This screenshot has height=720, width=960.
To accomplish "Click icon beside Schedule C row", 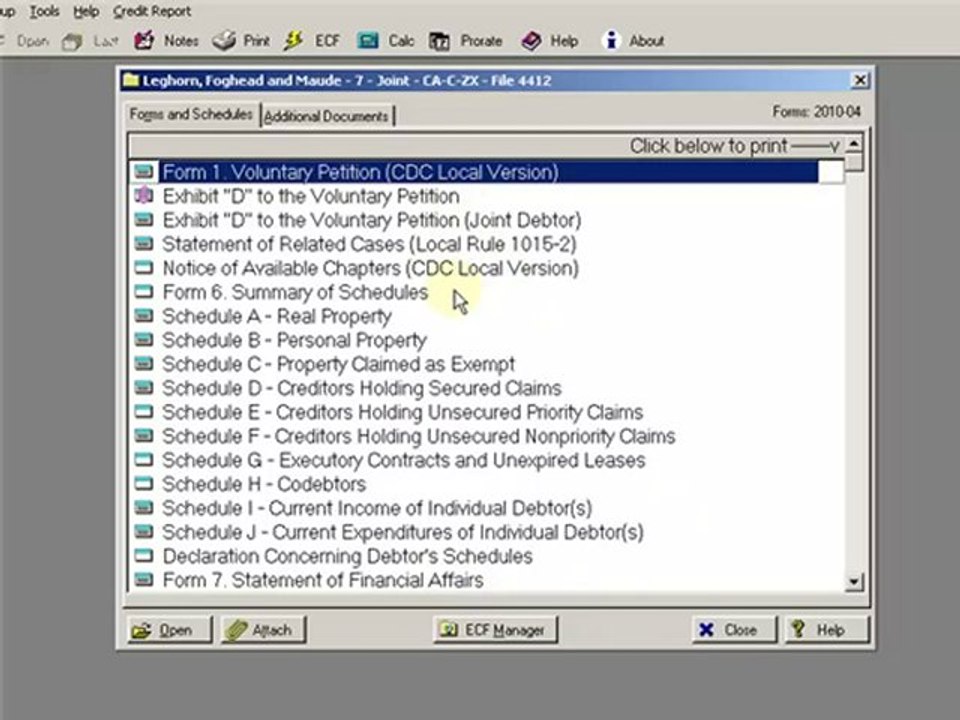I will [144, 364].
